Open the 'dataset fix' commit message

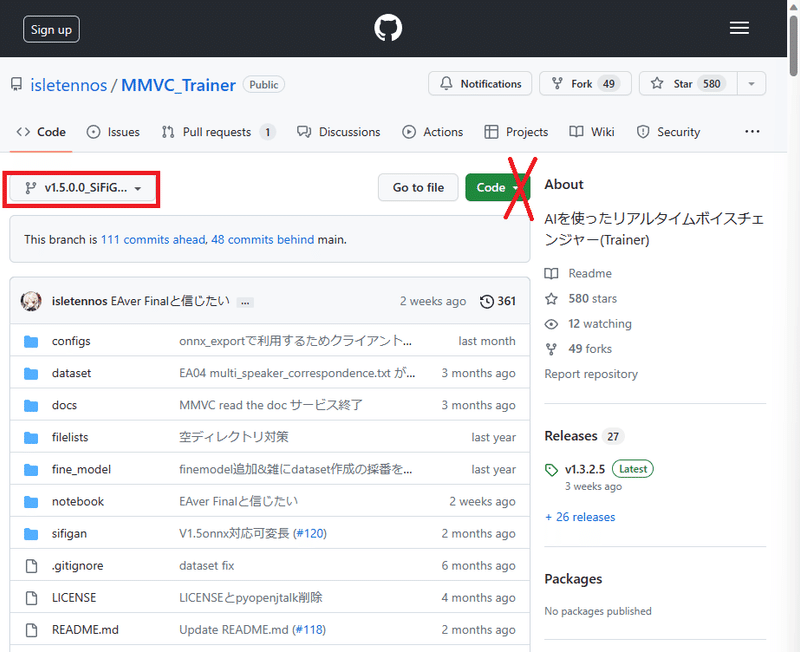207,566
